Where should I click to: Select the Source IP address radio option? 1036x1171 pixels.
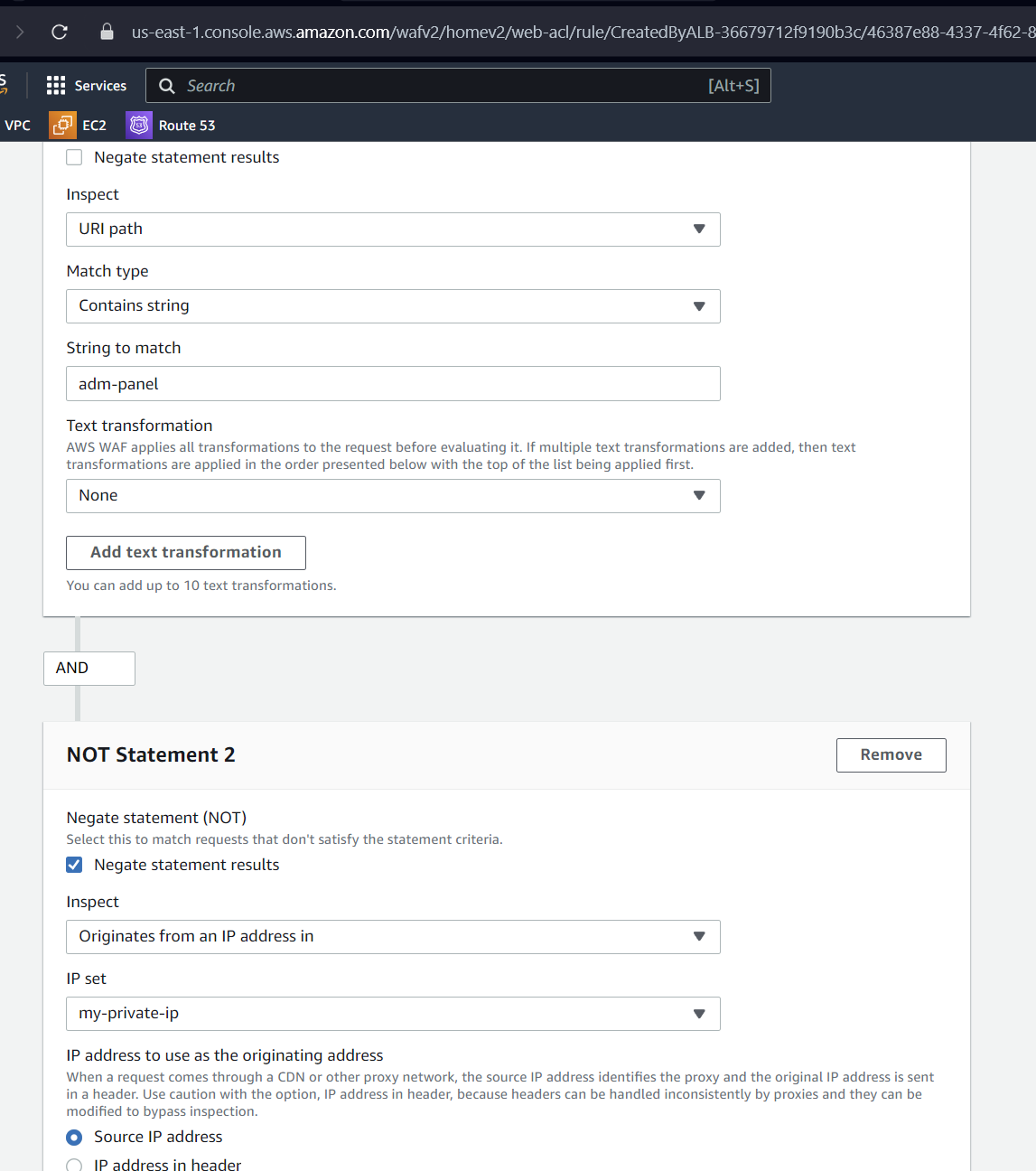point(75,1137)
